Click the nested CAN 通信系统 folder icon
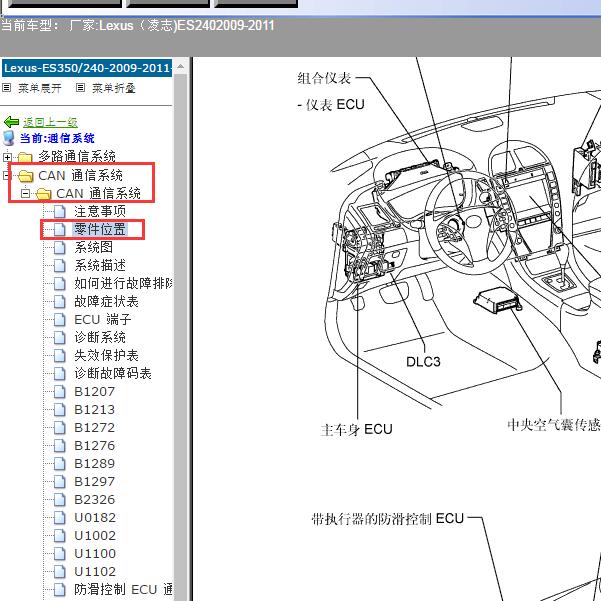Screen dimensions: 601x601 [43, 194]
